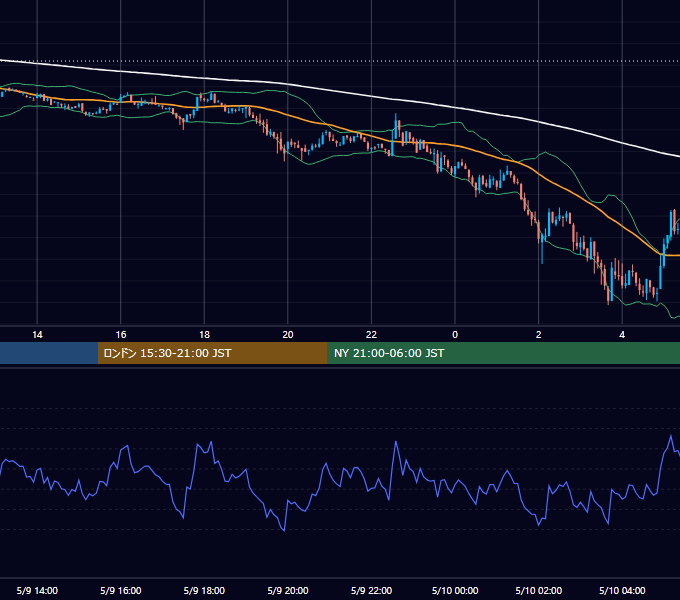
Task: Click the 14 hour axis label
Action: 37,335
